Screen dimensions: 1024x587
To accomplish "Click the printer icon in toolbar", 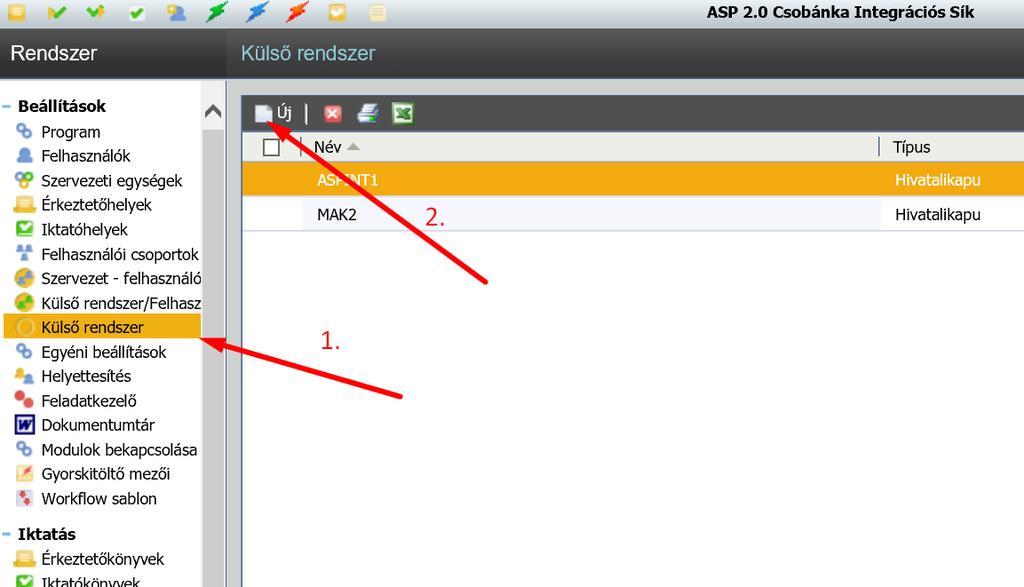I will pos(368,114).
